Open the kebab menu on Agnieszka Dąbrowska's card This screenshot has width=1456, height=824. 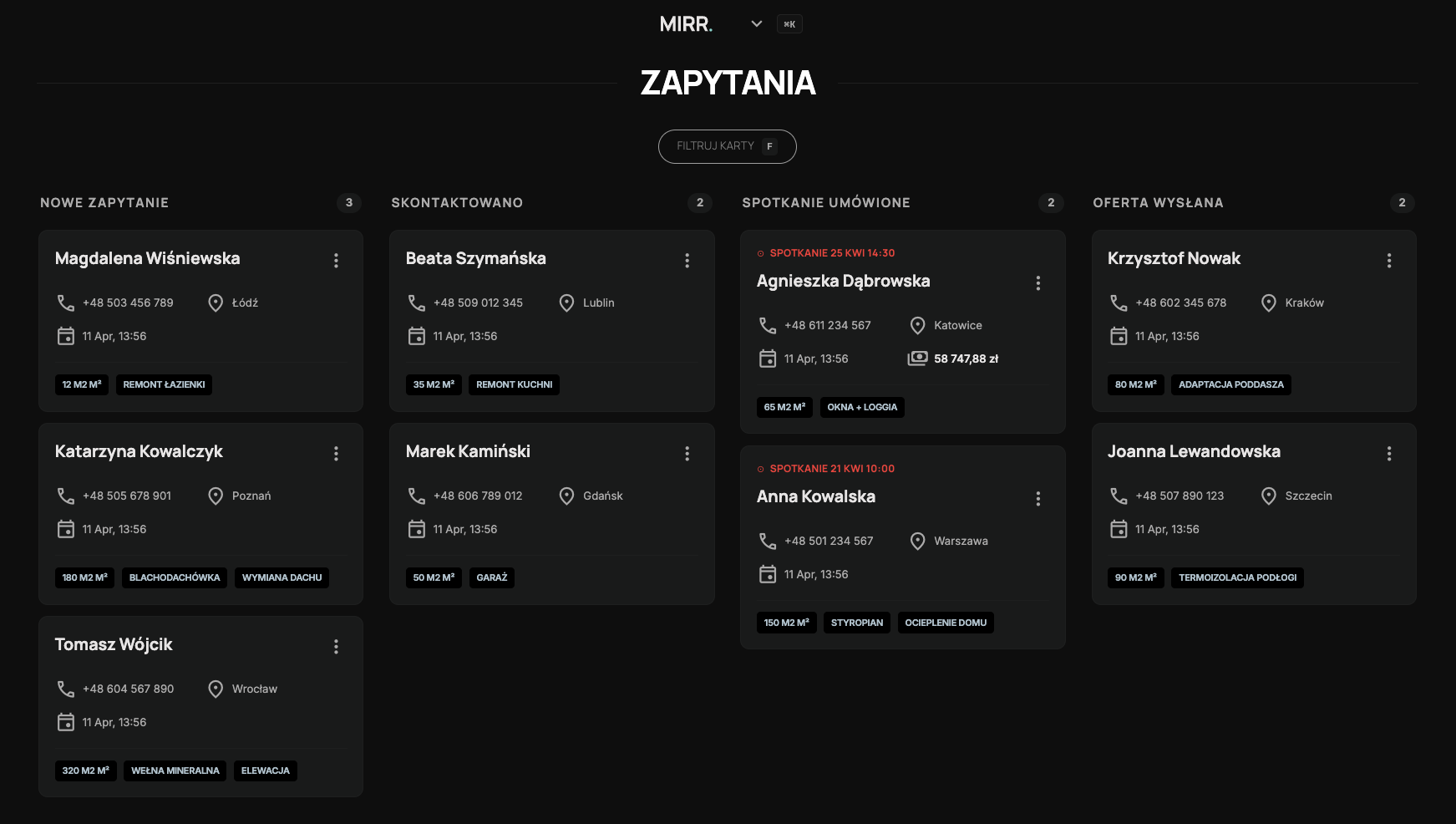[1038, 283]
